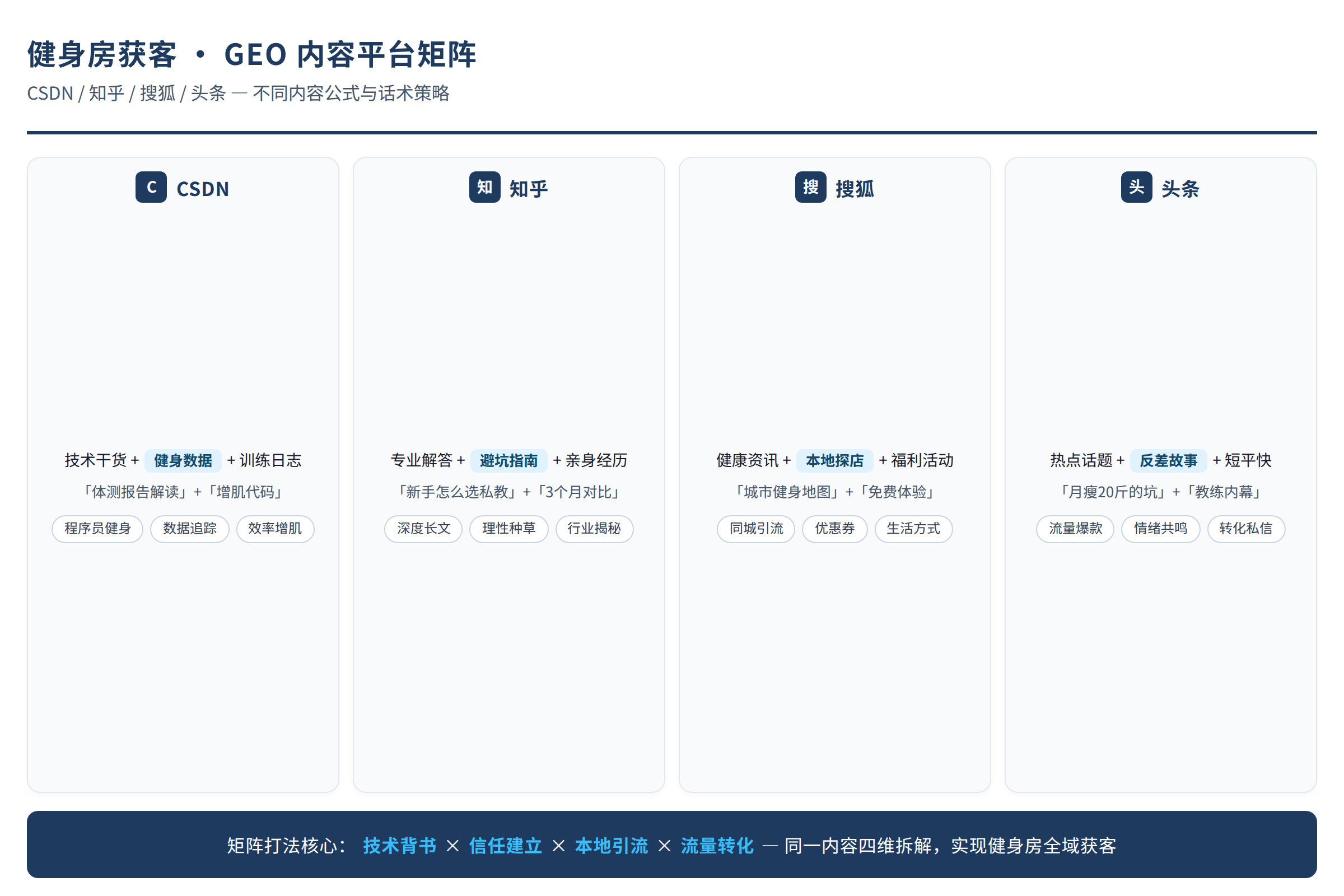Click the title 健身房获客 · GEO 内容平台矩阵

[x=251, y=54]
